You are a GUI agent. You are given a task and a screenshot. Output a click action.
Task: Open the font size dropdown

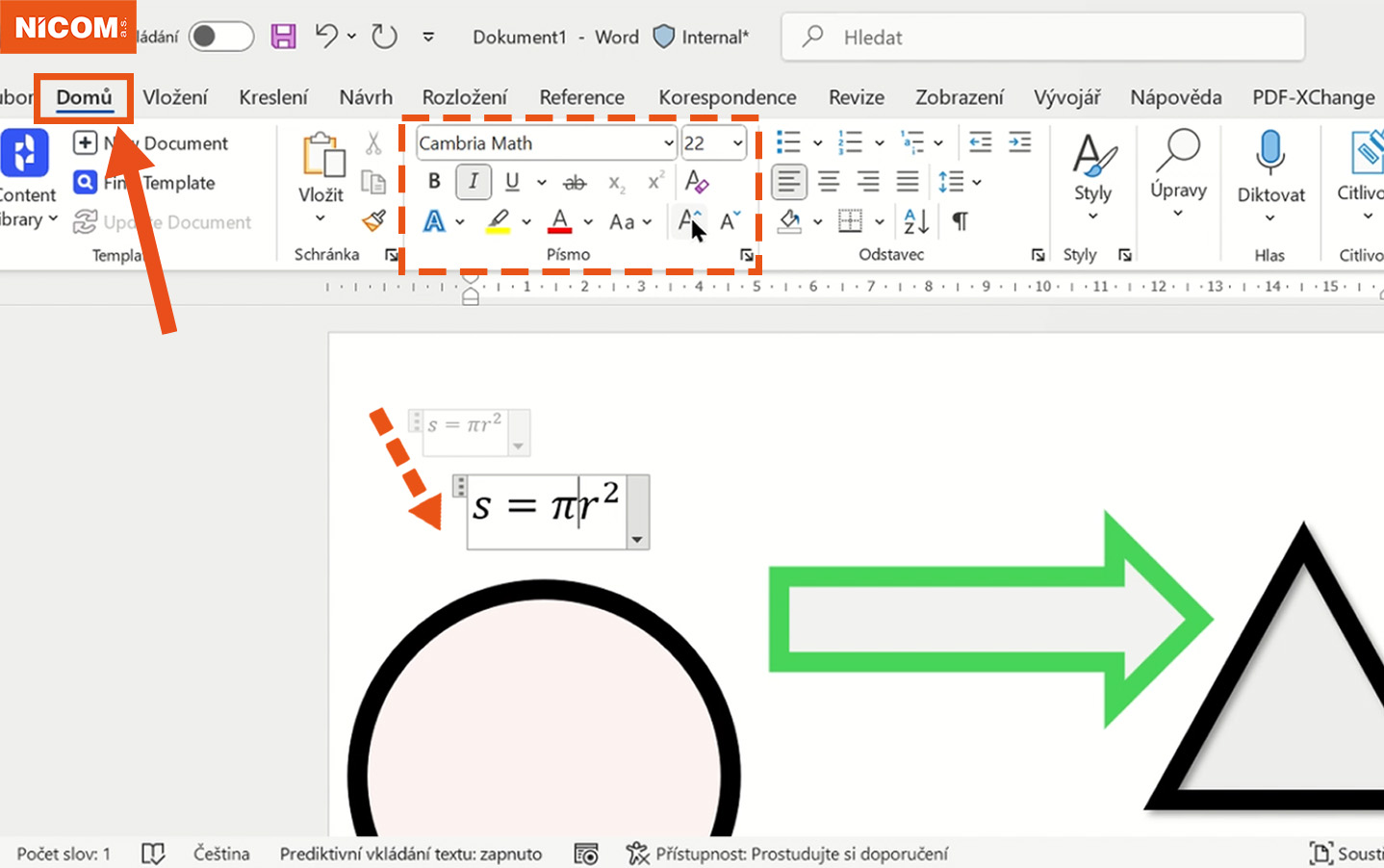[x=737, y=143]
